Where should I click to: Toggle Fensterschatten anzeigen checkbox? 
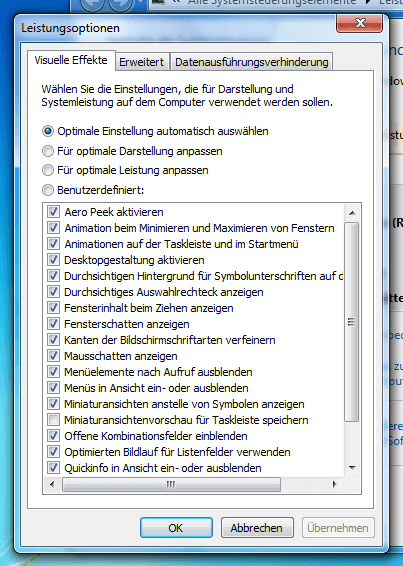tap(53, 323)
